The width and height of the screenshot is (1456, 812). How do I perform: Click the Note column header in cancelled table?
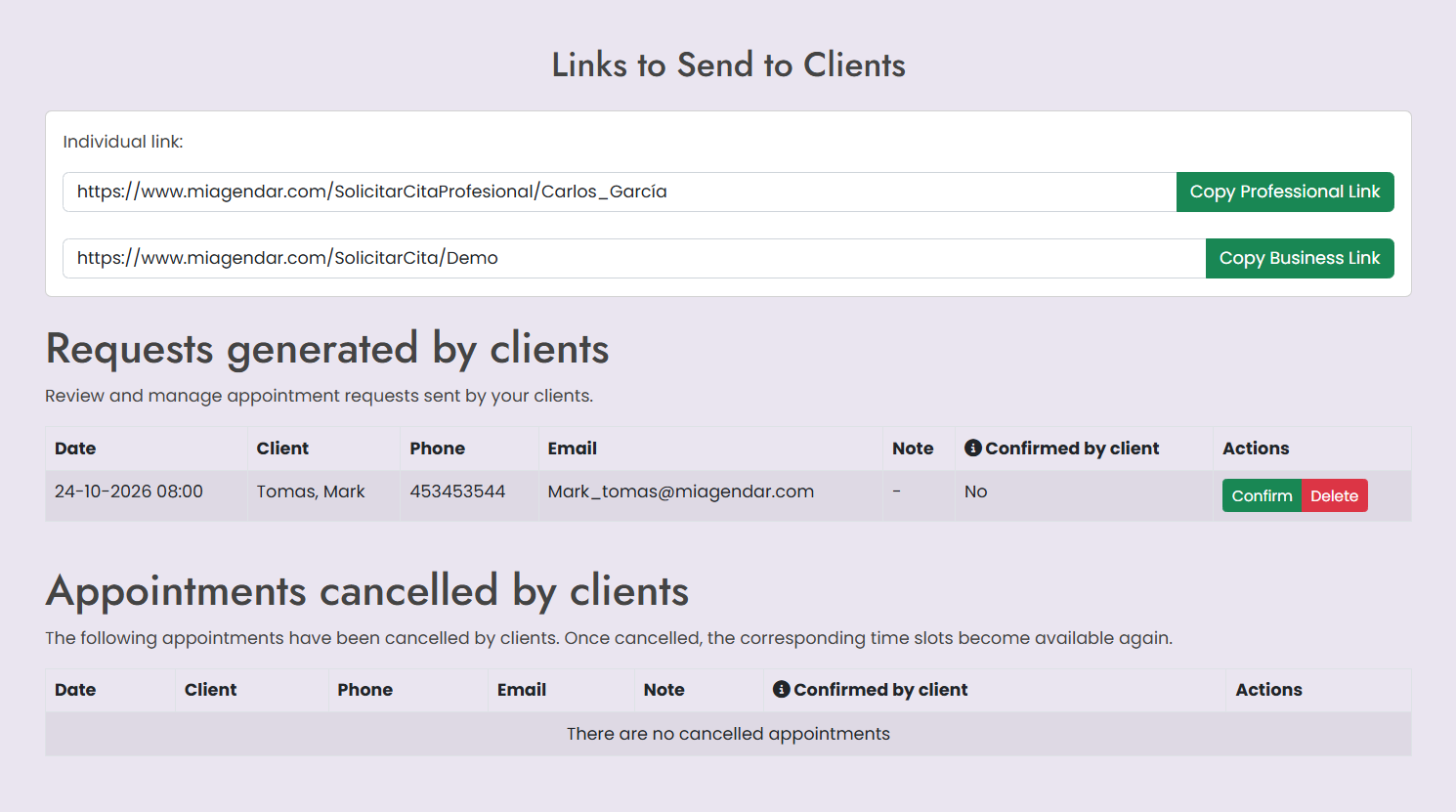(664, 690)
